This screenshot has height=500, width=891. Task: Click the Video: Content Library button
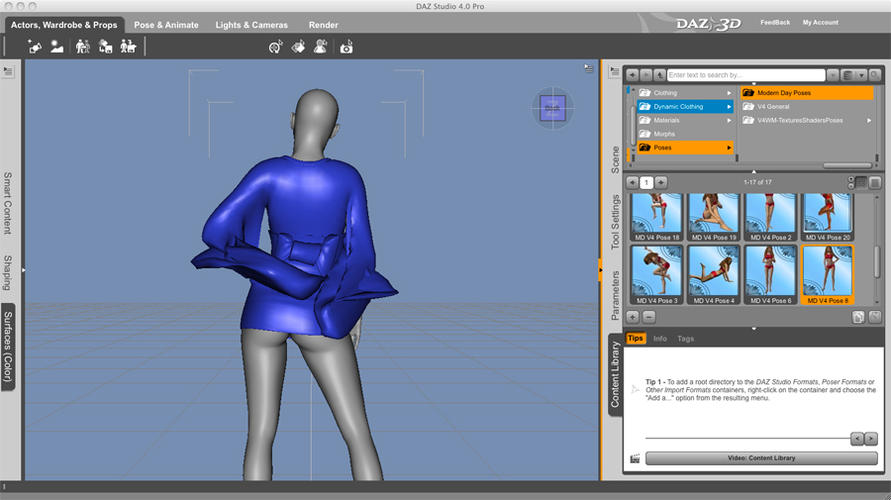[x=761, y=458]
